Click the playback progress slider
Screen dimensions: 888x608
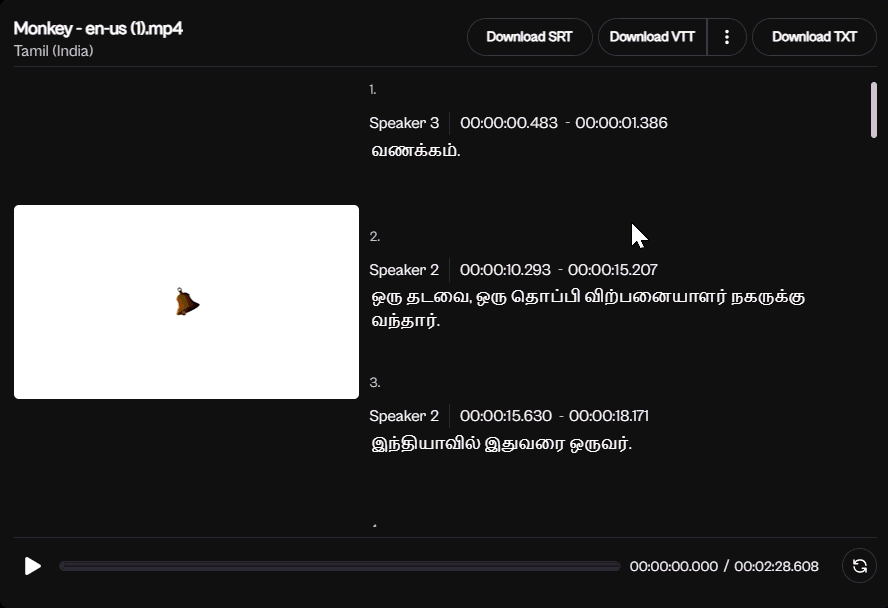pyautogui.click(x=340, y=566)
